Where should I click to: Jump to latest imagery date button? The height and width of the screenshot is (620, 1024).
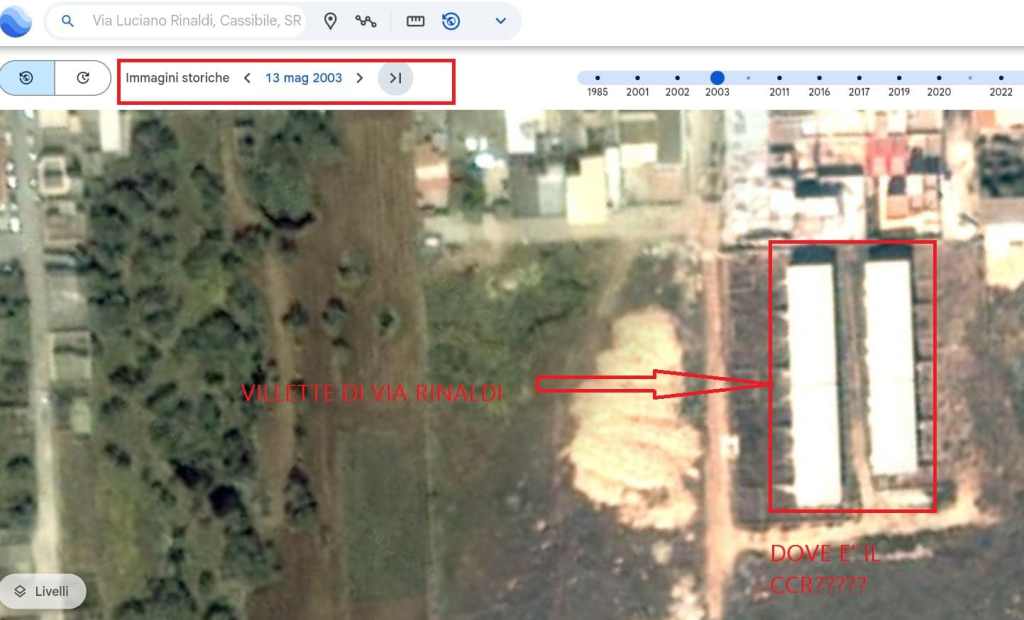coord(395,78)
